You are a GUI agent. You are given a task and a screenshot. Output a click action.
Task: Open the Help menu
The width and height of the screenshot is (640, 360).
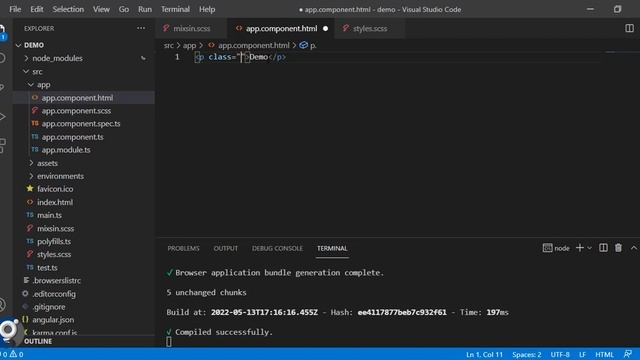coord(207,9)
